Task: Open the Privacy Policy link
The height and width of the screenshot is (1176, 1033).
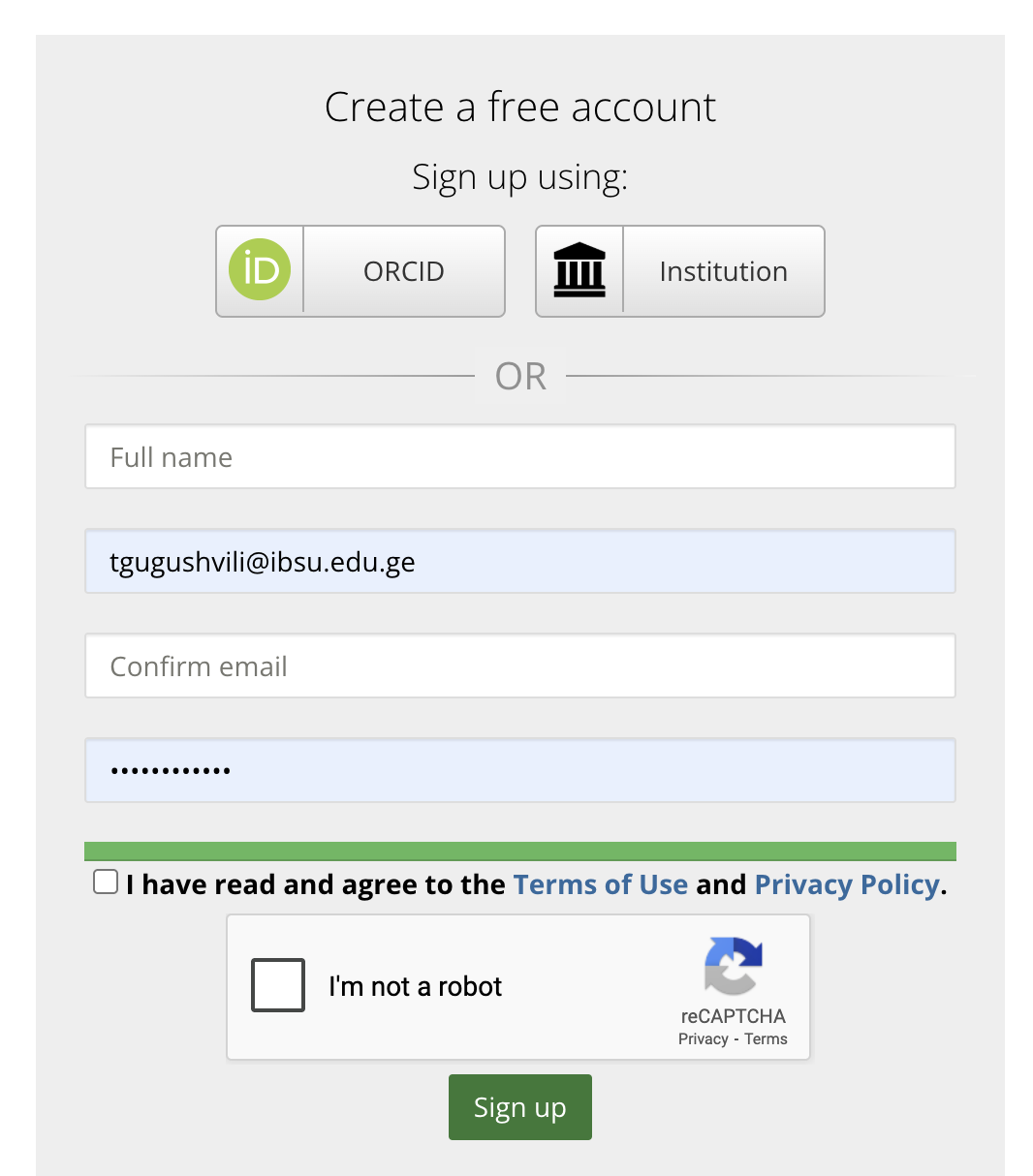Action: [x=847, y=884]
